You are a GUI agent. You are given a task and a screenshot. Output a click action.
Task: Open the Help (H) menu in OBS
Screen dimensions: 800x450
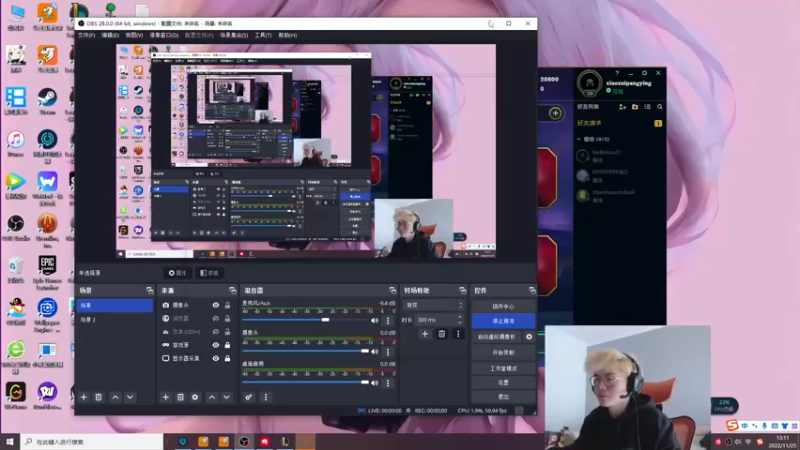tap(288, 35)
